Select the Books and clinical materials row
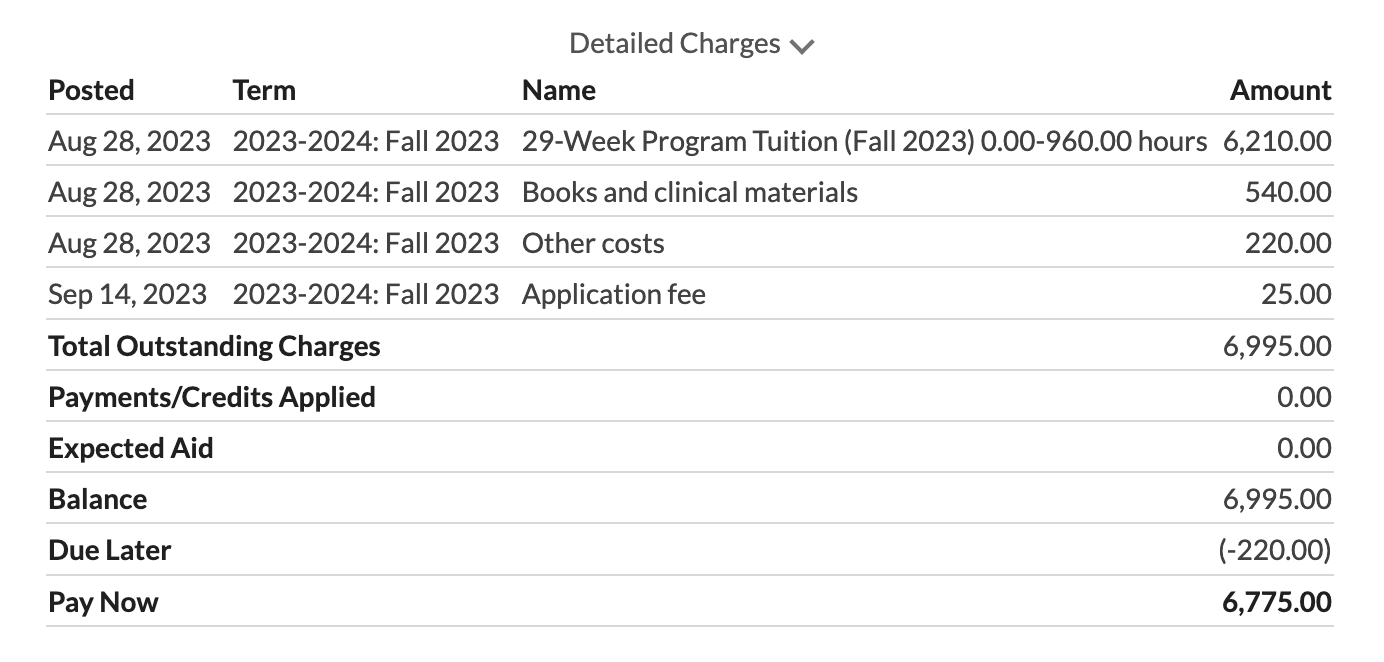Viewport: 1384px width, 662px height. [x=689, y=192]
